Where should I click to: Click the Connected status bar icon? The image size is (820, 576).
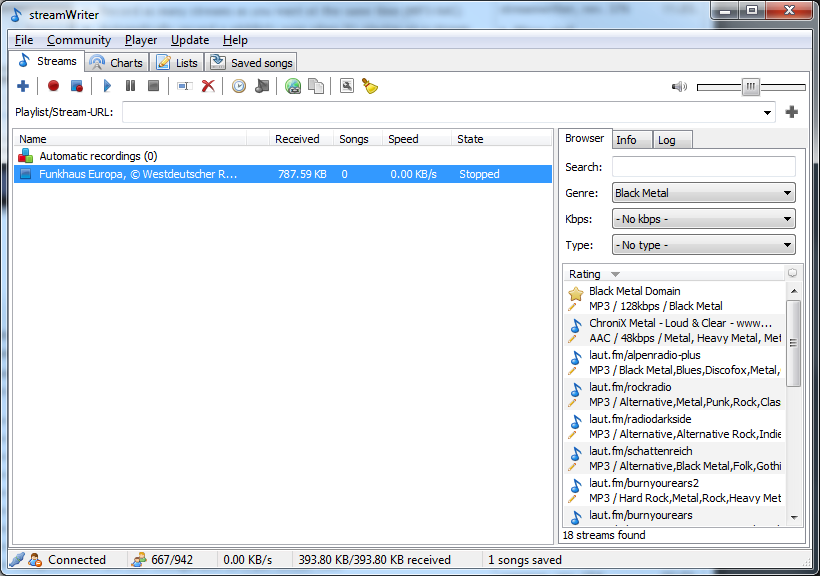(35, 560)
